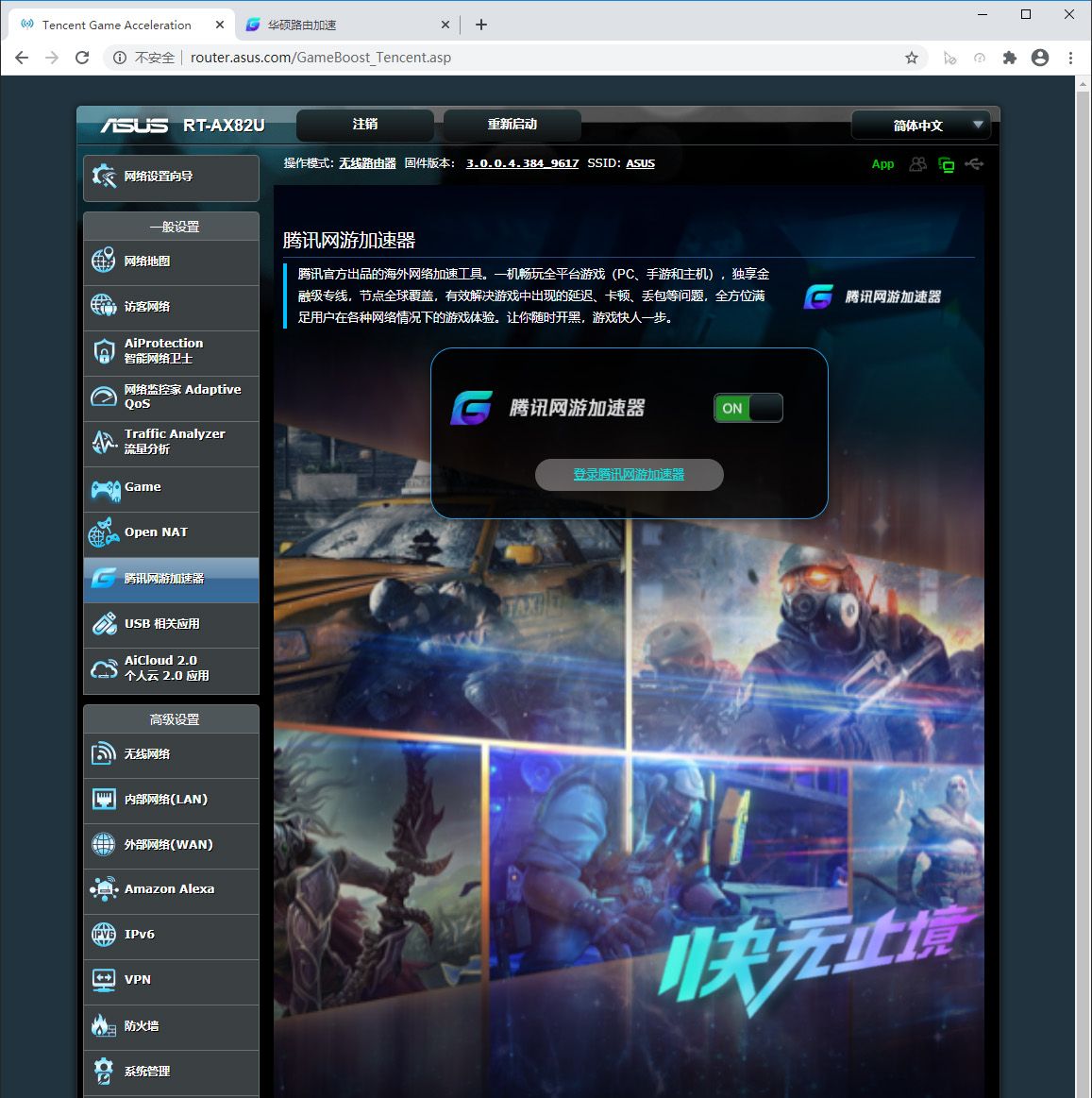
Task: Click the 登录腾讯网游加速器 login link
Action: click(x=629, y=475)
